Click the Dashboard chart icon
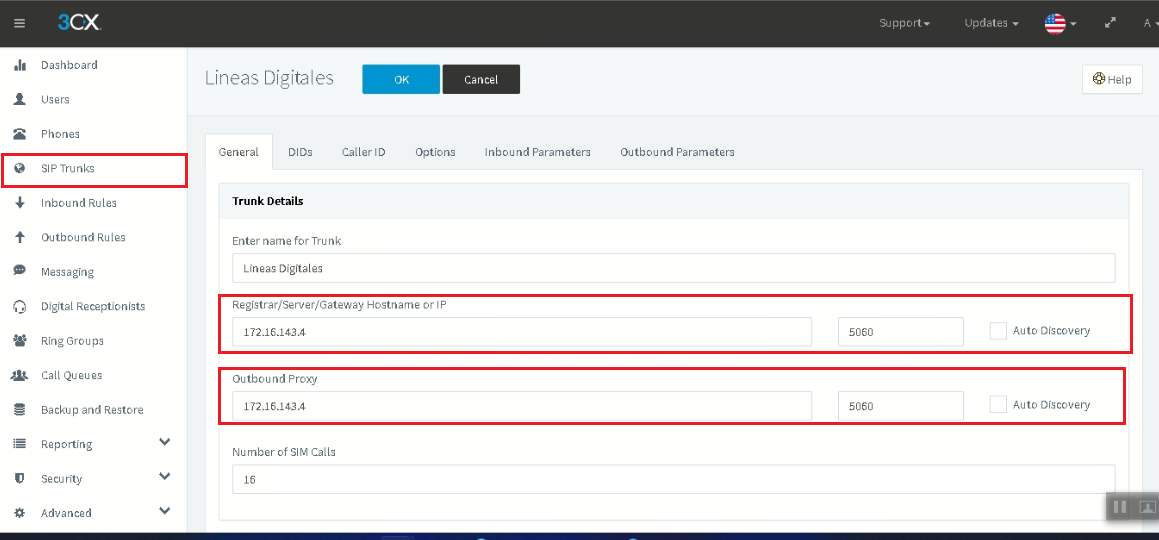 [x=20, y=65]
